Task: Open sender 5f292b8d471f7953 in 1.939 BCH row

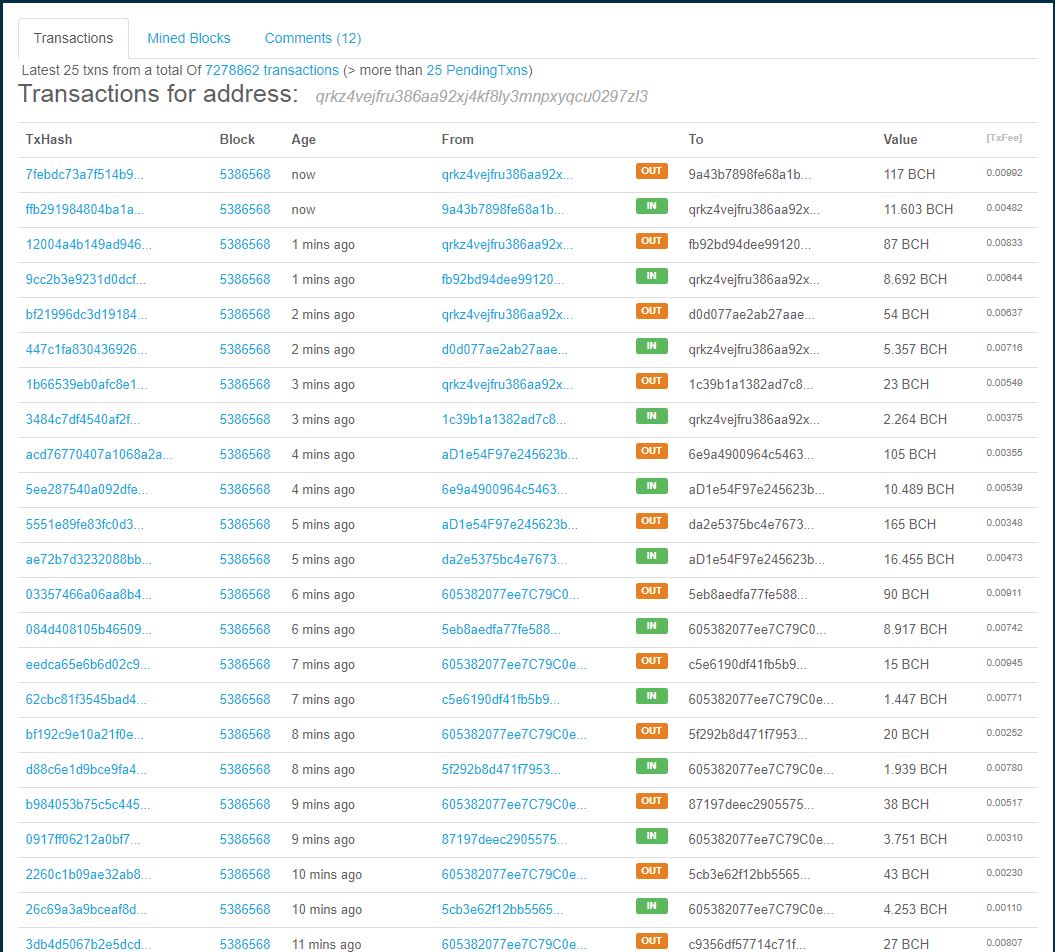Action: (x=501, y=769)
